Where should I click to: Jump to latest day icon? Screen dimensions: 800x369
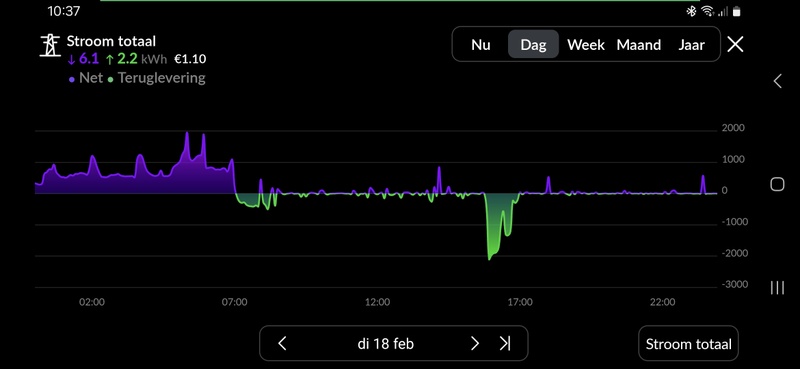[505, 343]
